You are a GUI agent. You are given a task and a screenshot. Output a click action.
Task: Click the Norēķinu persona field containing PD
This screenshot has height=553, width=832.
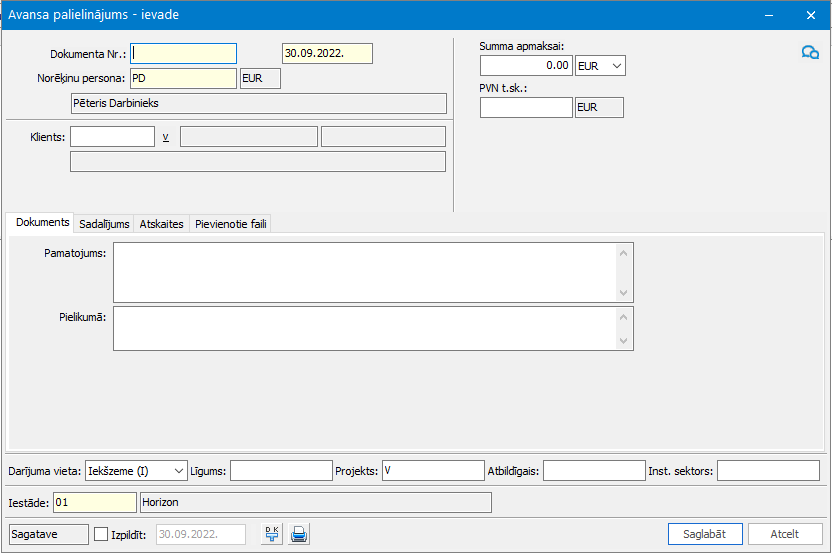[184, 79]
